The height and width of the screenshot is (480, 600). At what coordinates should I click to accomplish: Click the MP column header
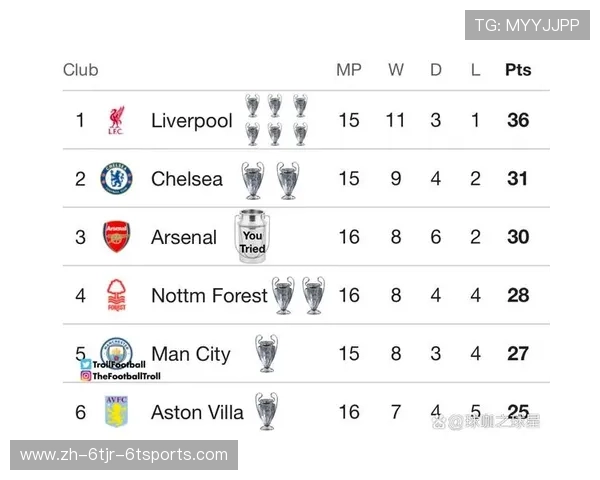[x=349, y=70]
